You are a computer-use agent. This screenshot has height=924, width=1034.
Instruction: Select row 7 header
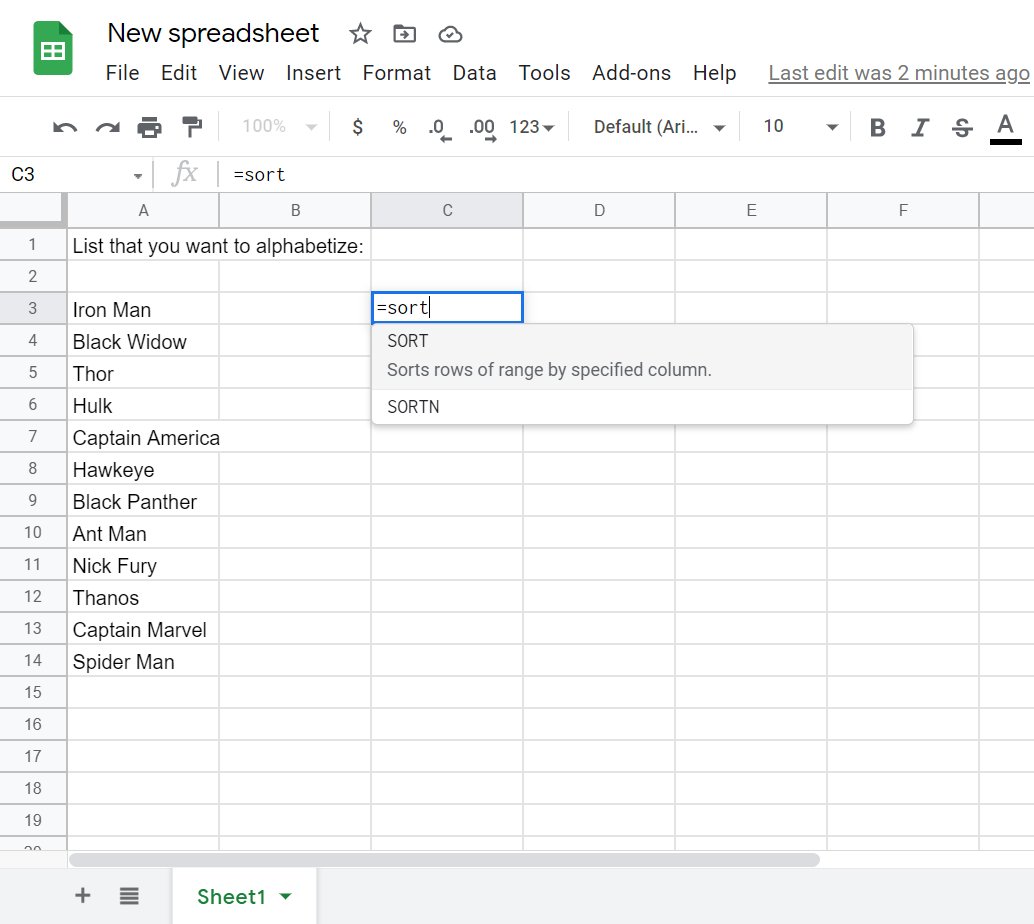tap(33, 437)
